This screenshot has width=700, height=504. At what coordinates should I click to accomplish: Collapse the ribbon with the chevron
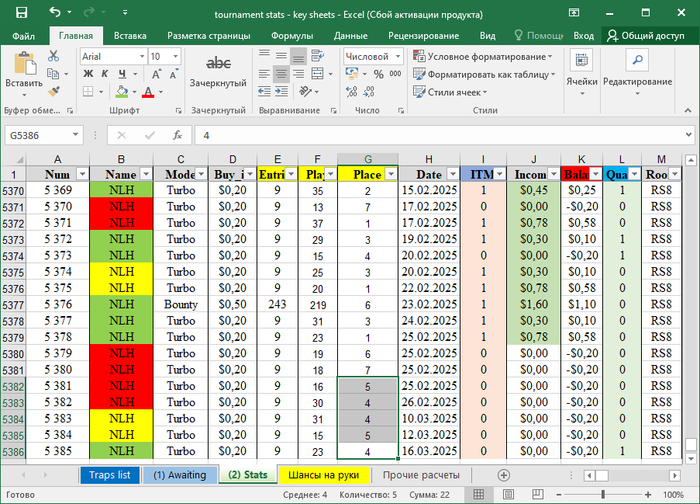point(688,110)
